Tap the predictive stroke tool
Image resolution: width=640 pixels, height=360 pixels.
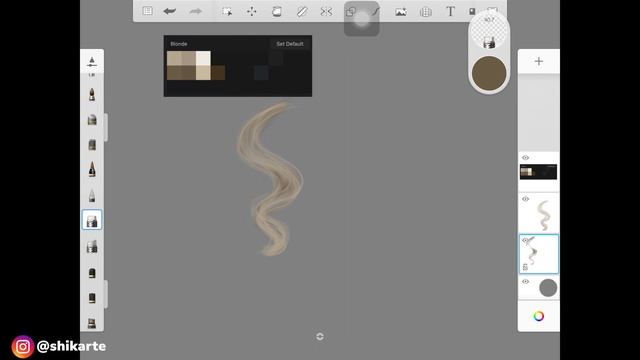point(376,11)
